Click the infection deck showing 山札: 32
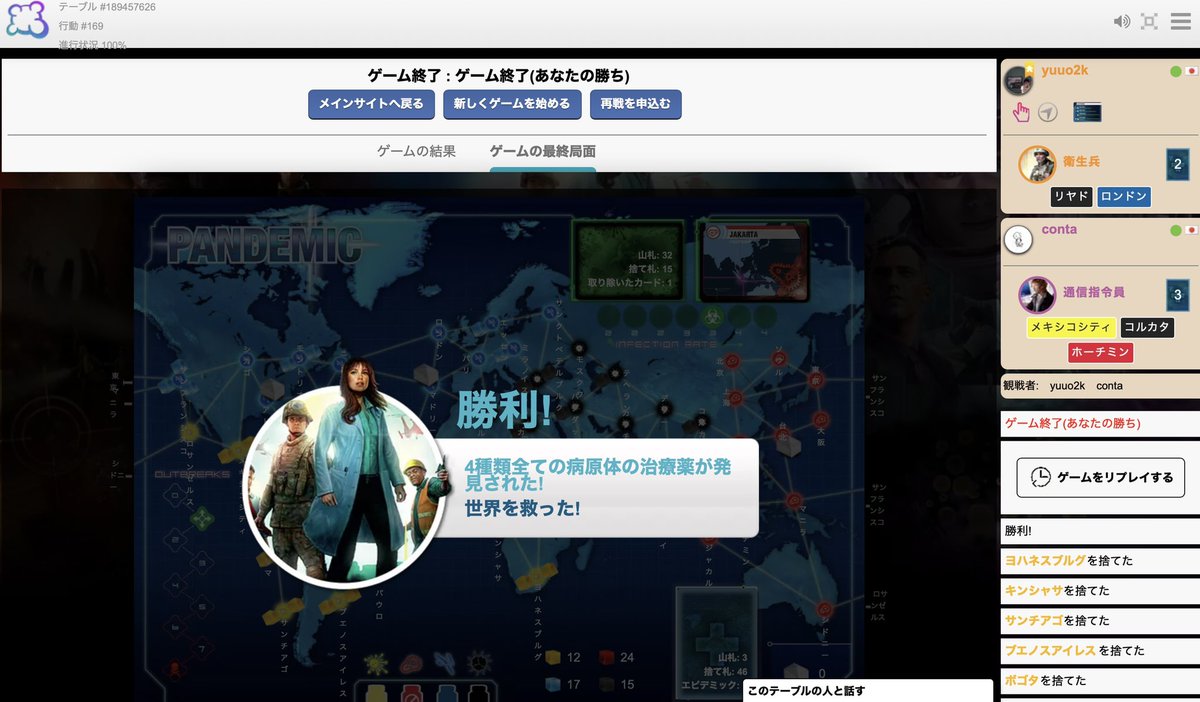The image size is (1200, 702). 627,259
